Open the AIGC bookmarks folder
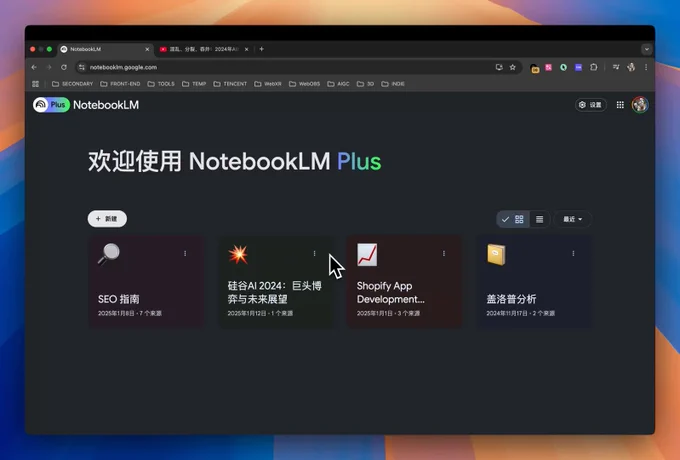This screenshot has width=680, height=460. 338,84
